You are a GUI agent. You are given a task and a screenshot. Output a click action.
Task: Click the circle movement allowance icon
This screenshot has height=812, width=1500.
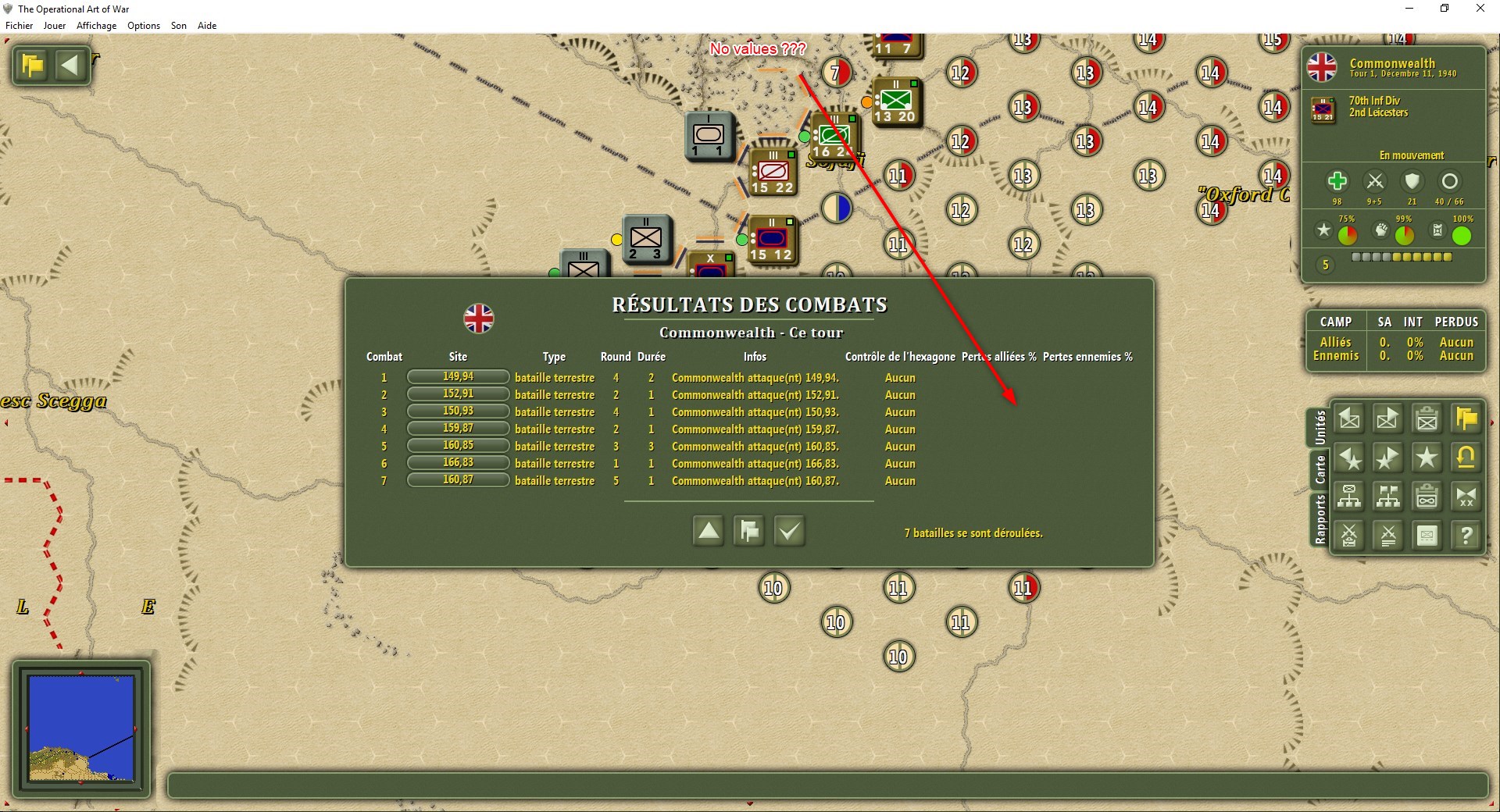(x=1449, y=182)
